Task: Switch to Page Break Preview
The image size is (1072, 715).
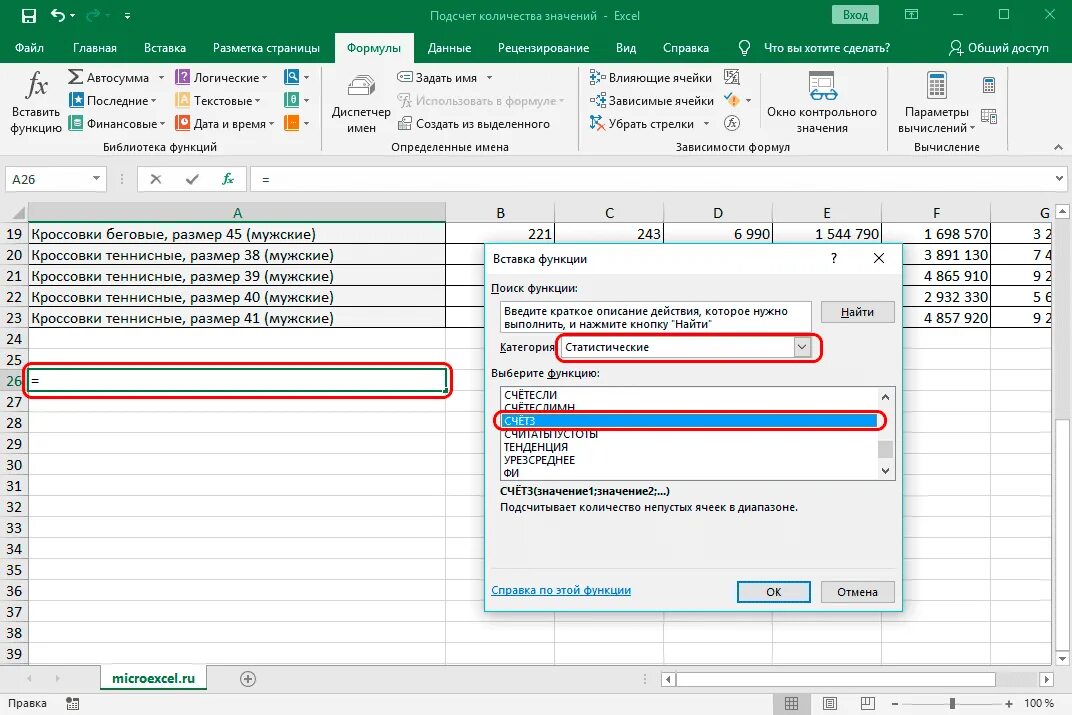Action: [x=868, y=703]
